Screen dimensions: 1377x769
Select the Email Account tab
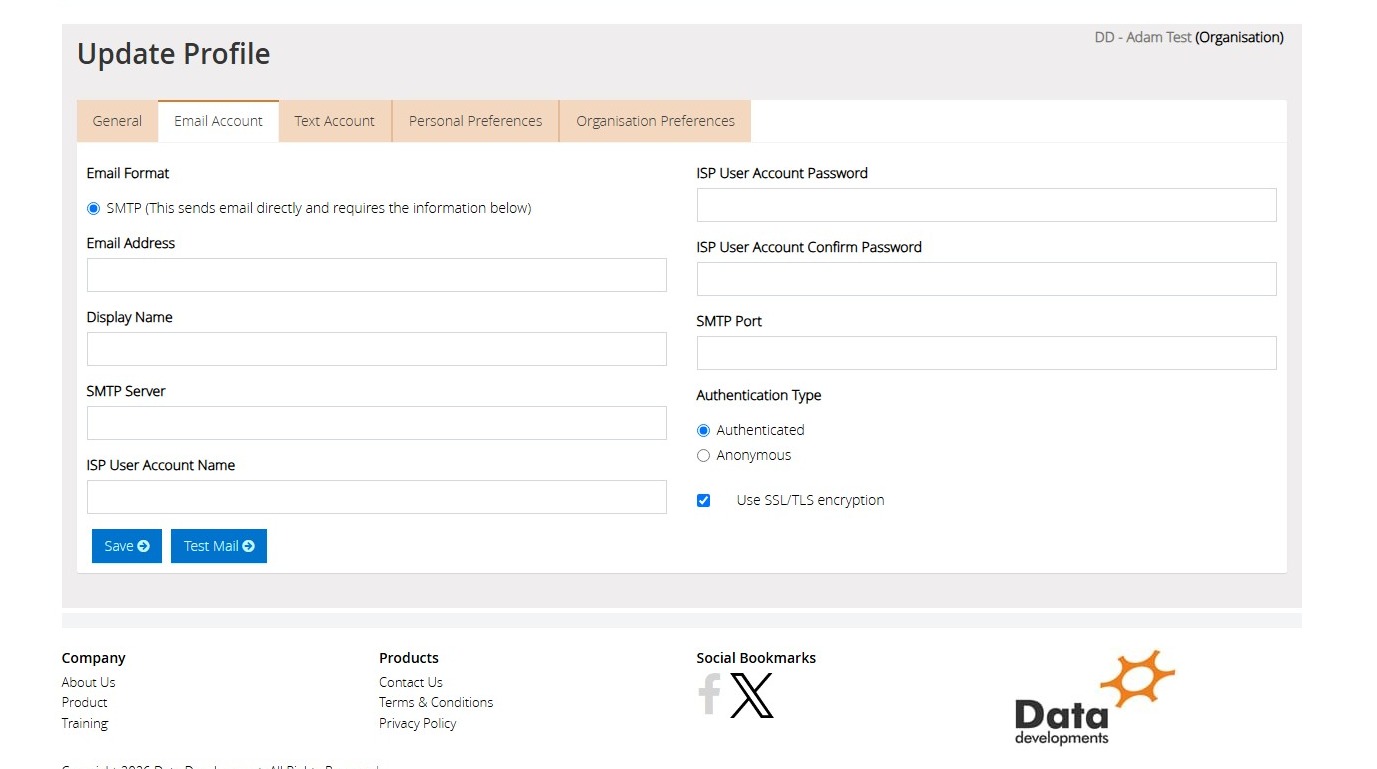(x=218, y=121)
